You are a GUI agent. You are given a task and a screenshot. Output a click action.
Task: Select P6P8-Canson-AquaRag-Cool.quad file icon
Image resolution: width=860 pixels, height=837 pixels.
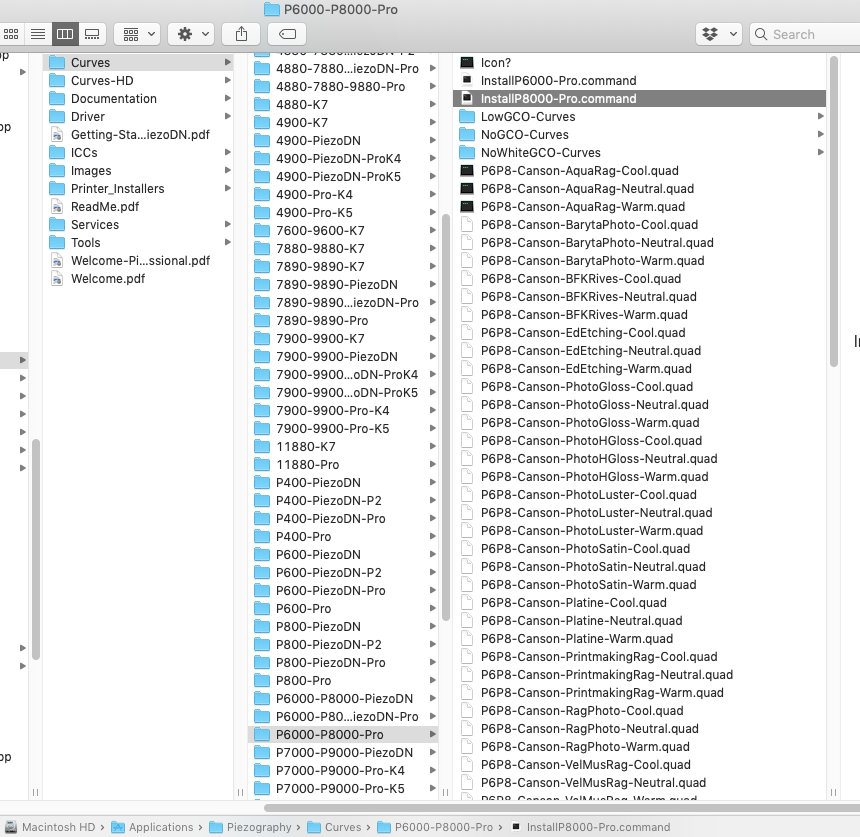(x=467, y=171)
